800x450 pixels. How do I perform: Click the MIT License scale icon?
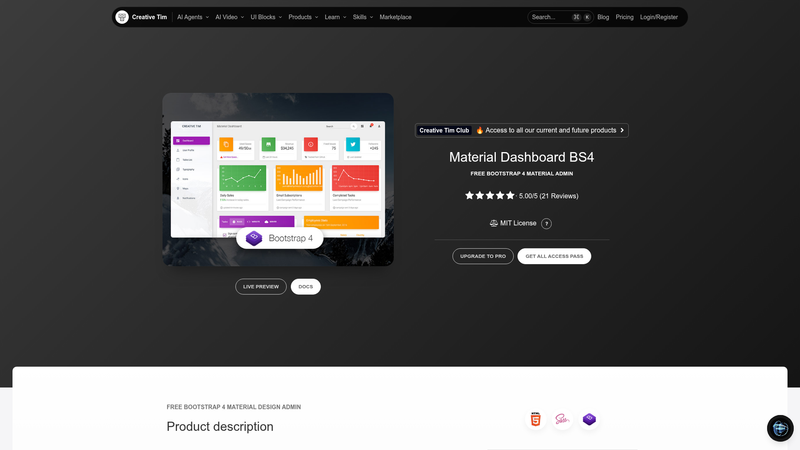[493, 223]
